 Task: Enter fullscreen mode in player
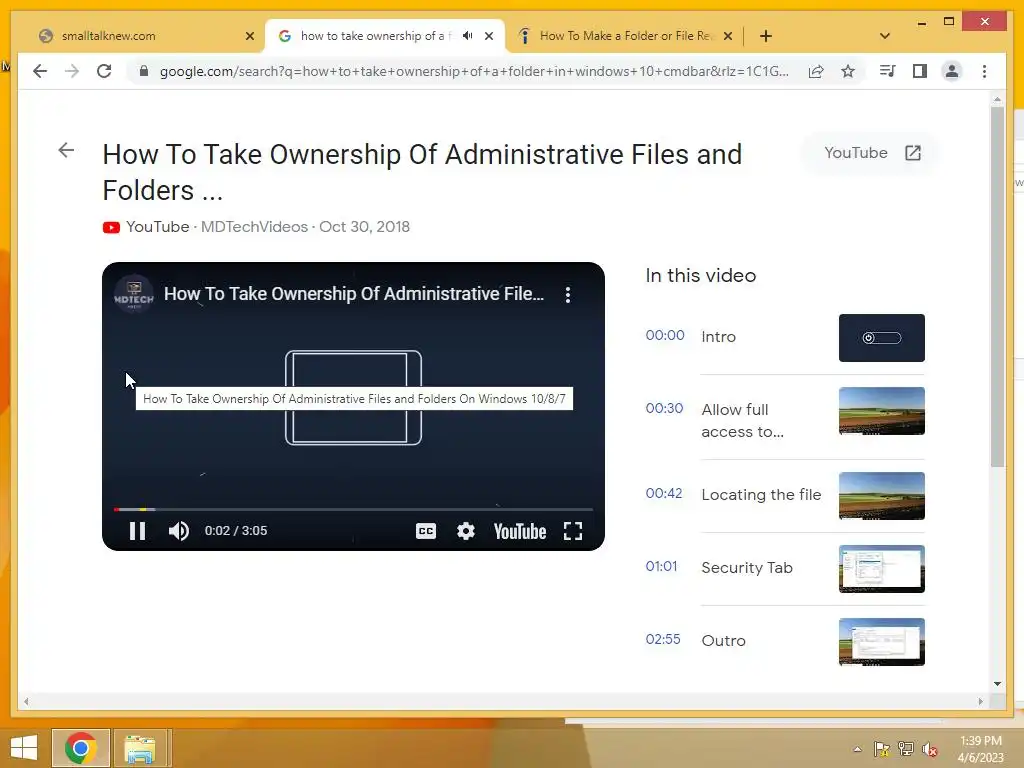click(x=573, y=531)
